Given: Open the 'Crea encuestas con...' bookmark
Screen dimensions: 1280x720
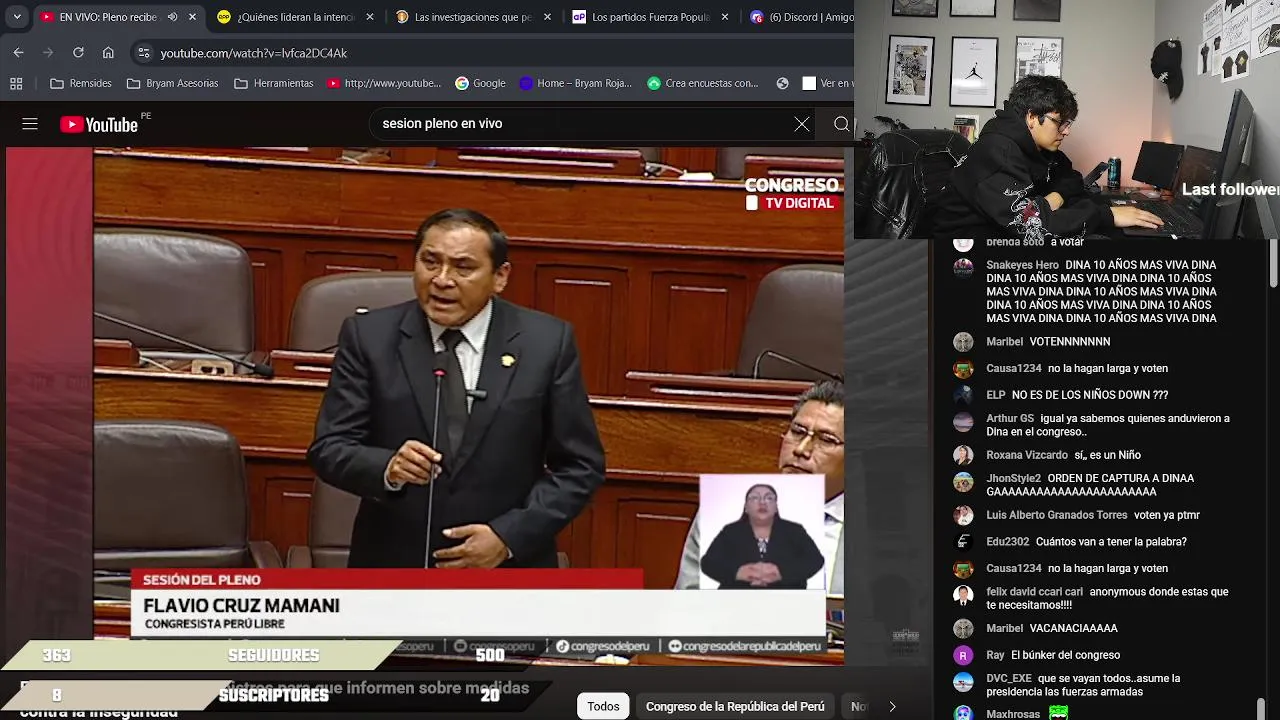Looking at the screenshot, I should [703, 83].
